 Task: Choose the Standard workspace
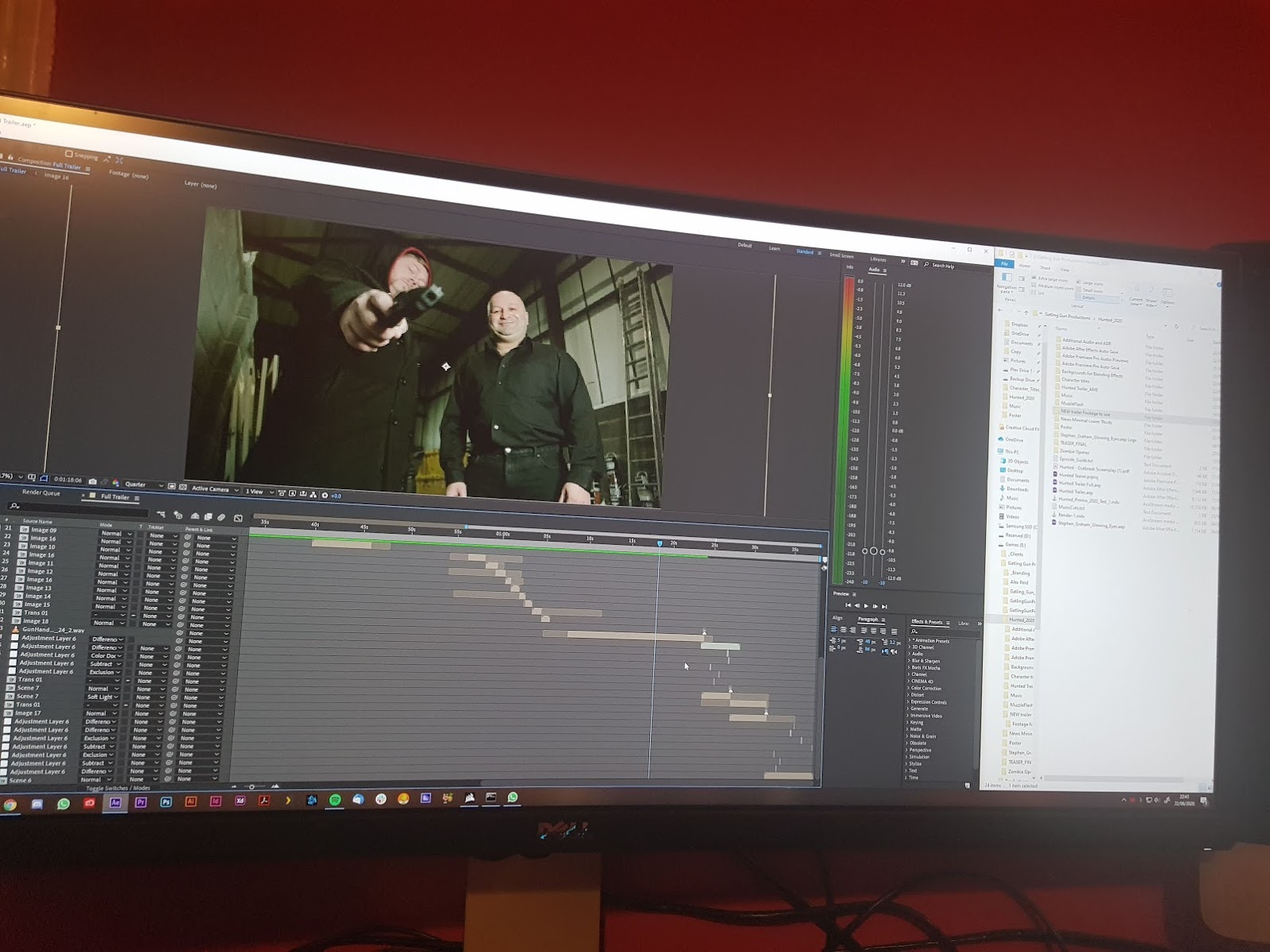pyautogui.click(x=805, y=252)
